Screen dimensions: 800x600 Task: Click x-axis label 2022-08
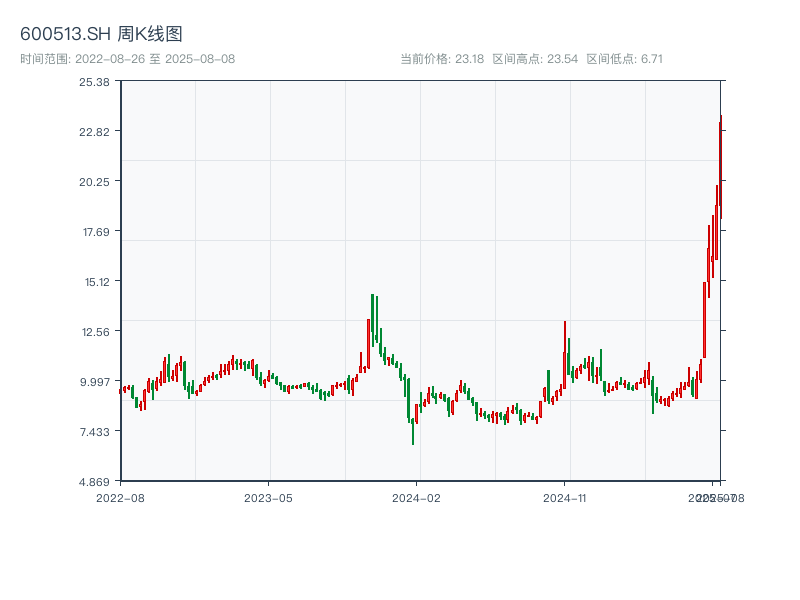coord(120,498)
